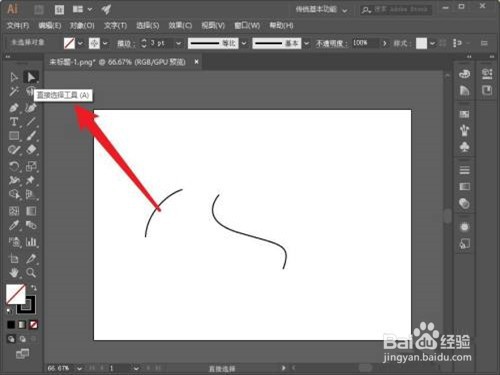Select the Pen tool
Viewport: 500px width, 375px height.
point(14,108)
